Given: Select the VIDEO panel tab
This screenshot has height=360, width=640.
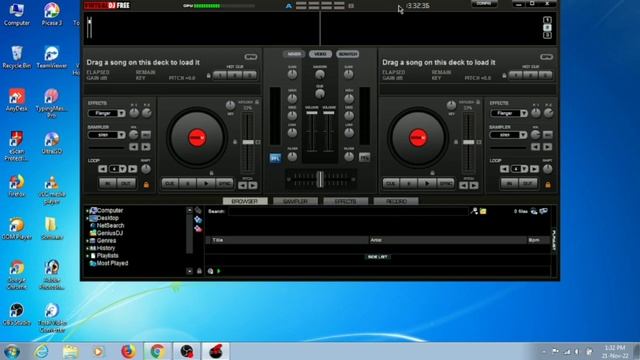Looking at the screenshot, I should click(x=320, y=54).
